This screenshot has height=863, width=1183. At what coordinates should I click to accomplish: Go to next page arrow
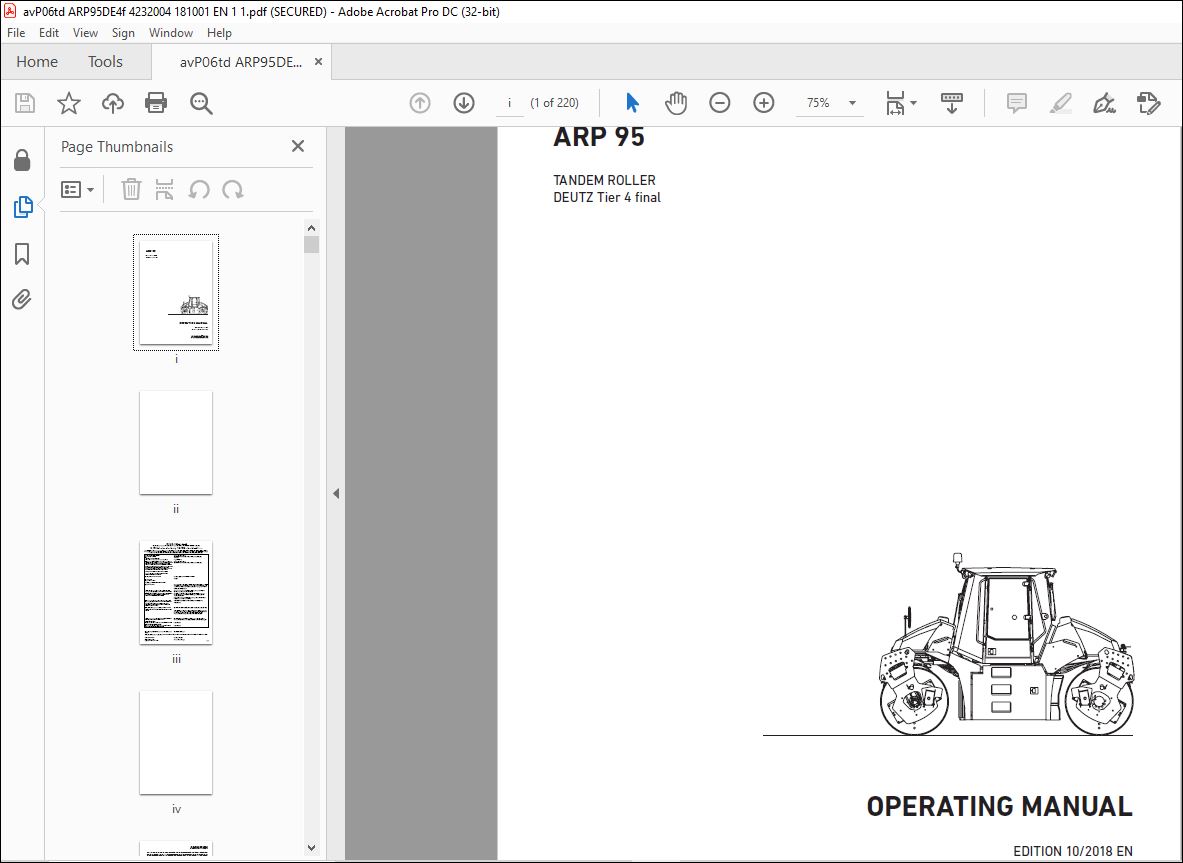coord(463,103)
